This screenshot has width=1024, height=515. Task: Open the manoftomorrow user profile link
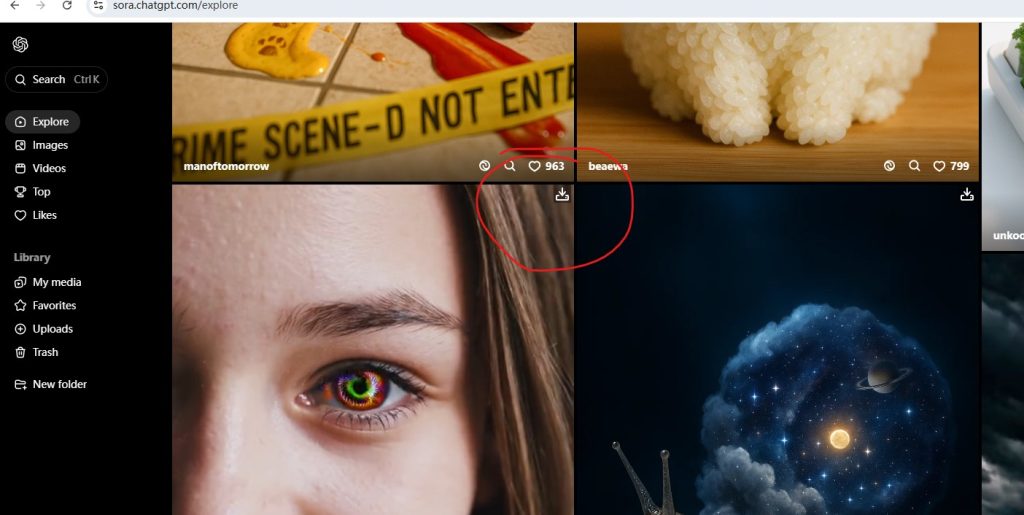[226, 166]
